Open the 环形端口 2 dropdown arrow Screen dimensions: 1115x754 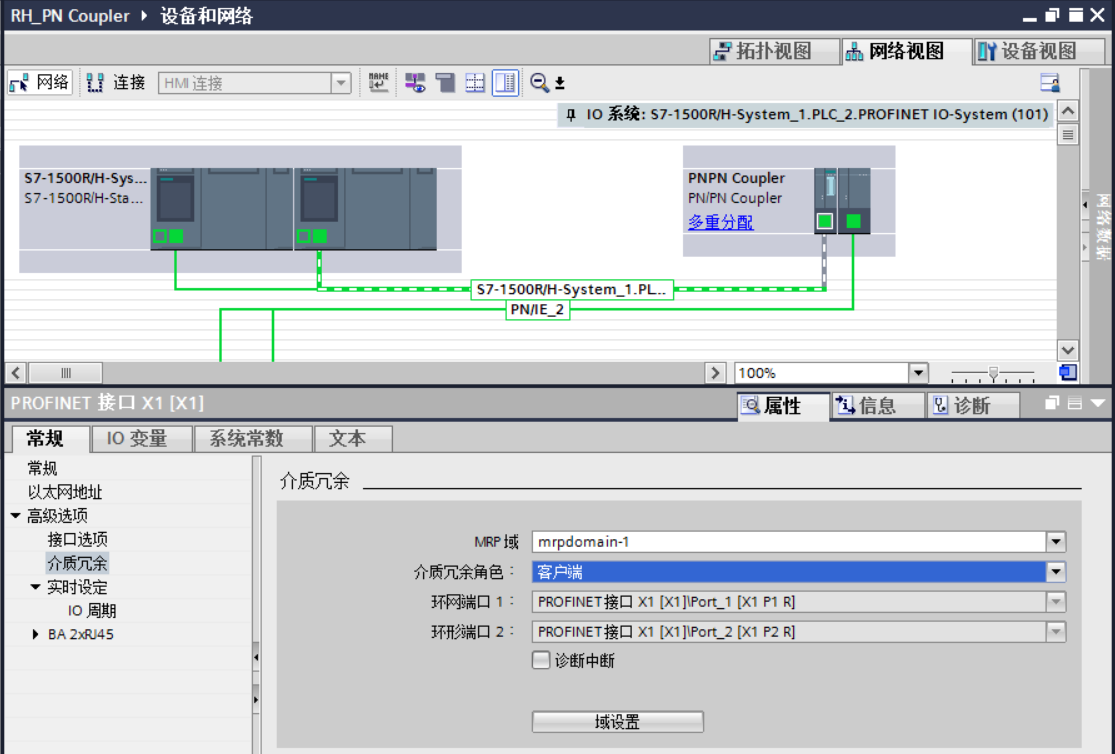tap(1056, 632)
